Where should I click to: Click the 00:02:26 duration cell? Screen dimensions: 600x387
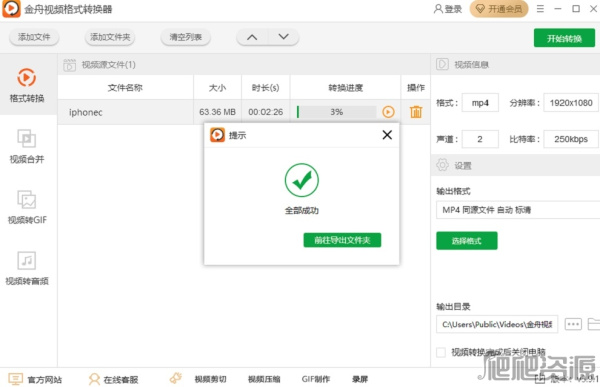pos(266,112)
